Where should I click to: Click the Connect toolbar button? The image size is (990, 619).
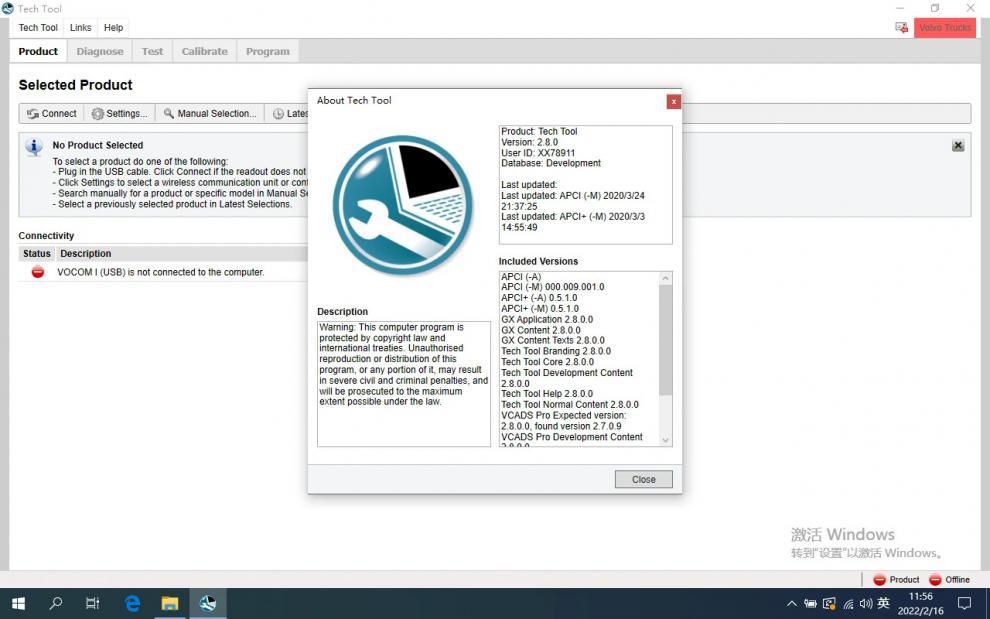52,114
